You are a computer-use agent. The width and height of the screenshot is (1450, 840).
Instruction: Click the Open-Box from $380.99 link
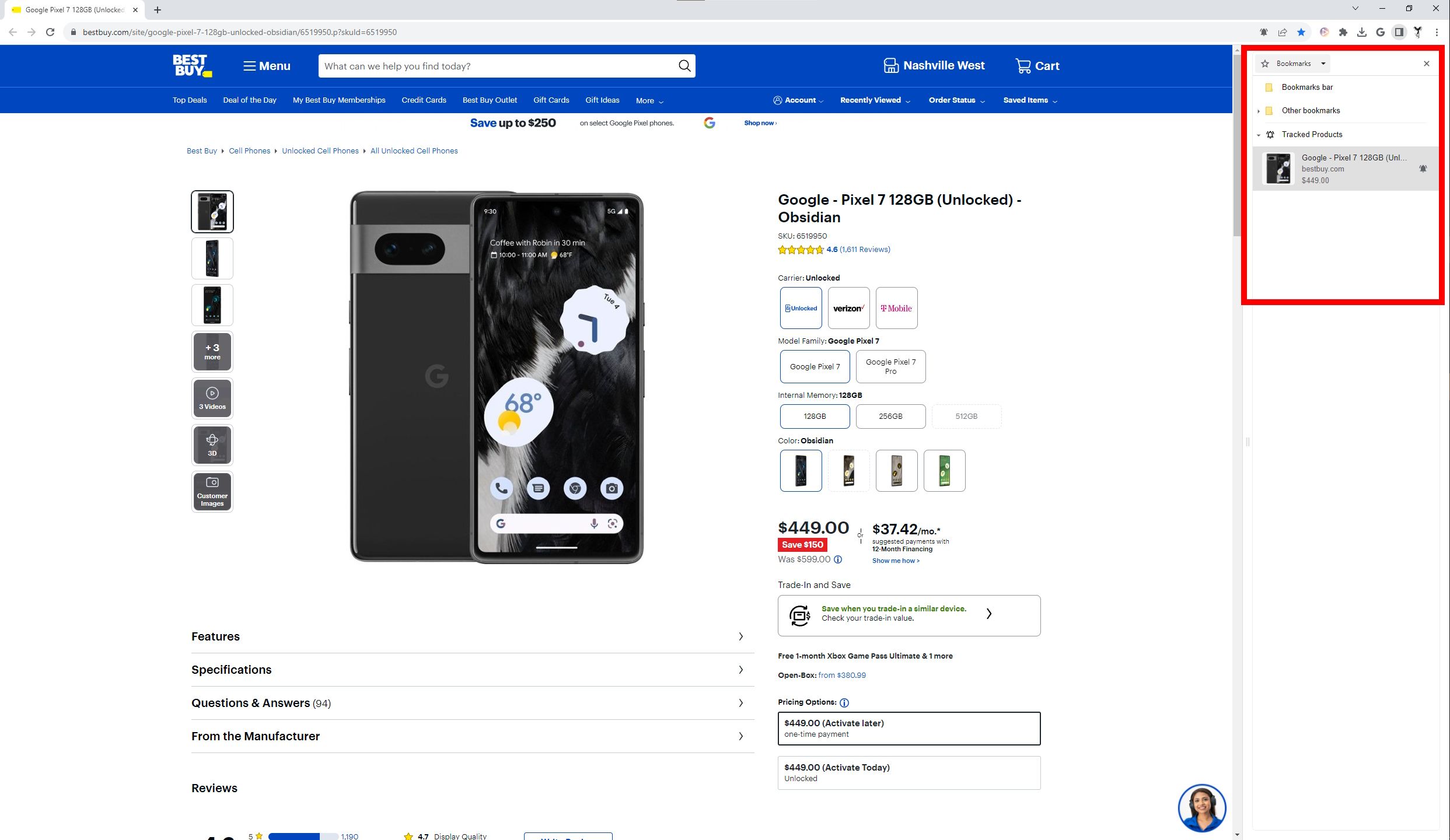pos(842,675)
